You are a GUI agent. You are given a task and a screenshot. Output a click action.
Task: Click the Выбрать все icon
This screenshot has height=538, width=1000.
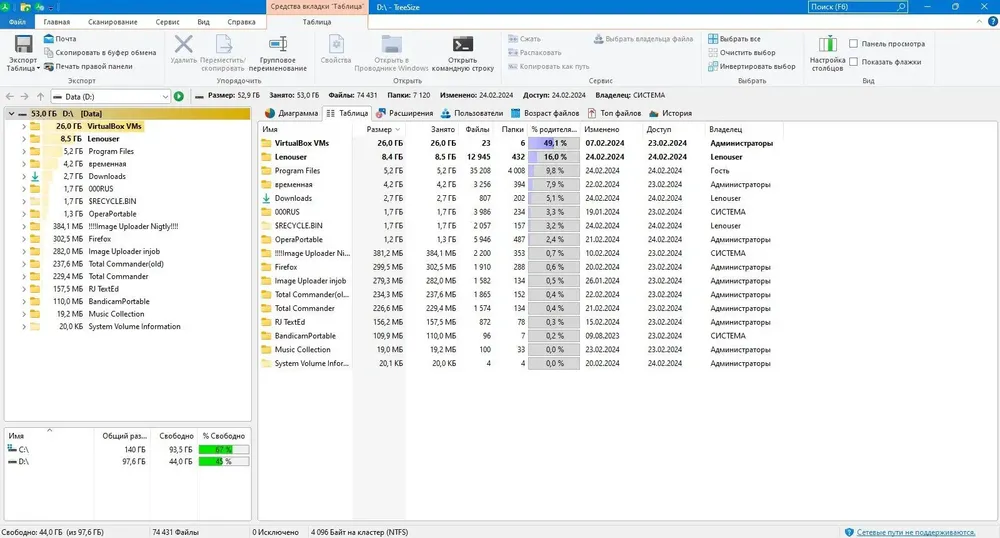tap(713, 39)
